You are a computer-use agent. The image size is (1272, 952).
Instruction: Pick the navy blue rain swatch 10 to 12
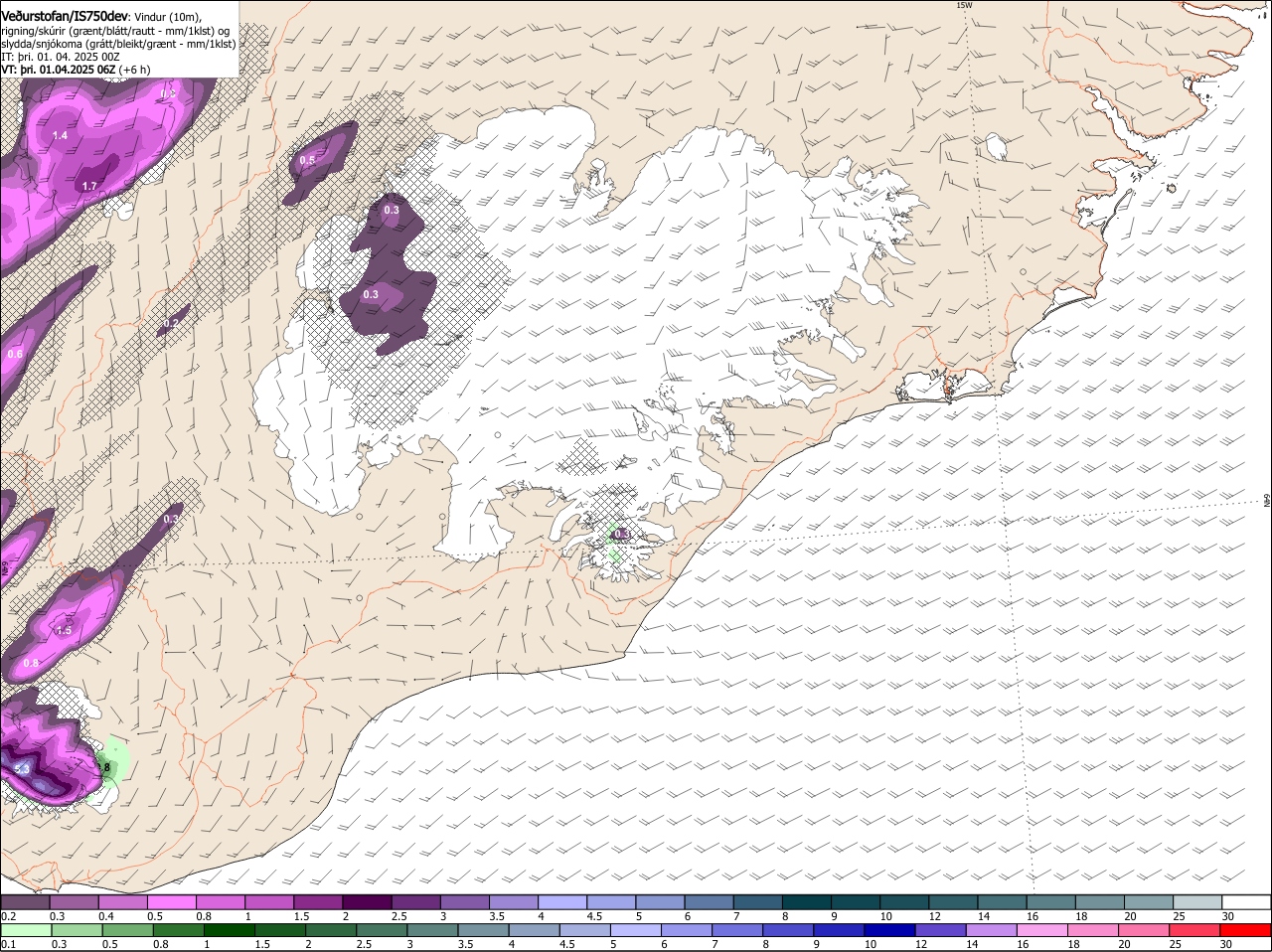[889, 930]
